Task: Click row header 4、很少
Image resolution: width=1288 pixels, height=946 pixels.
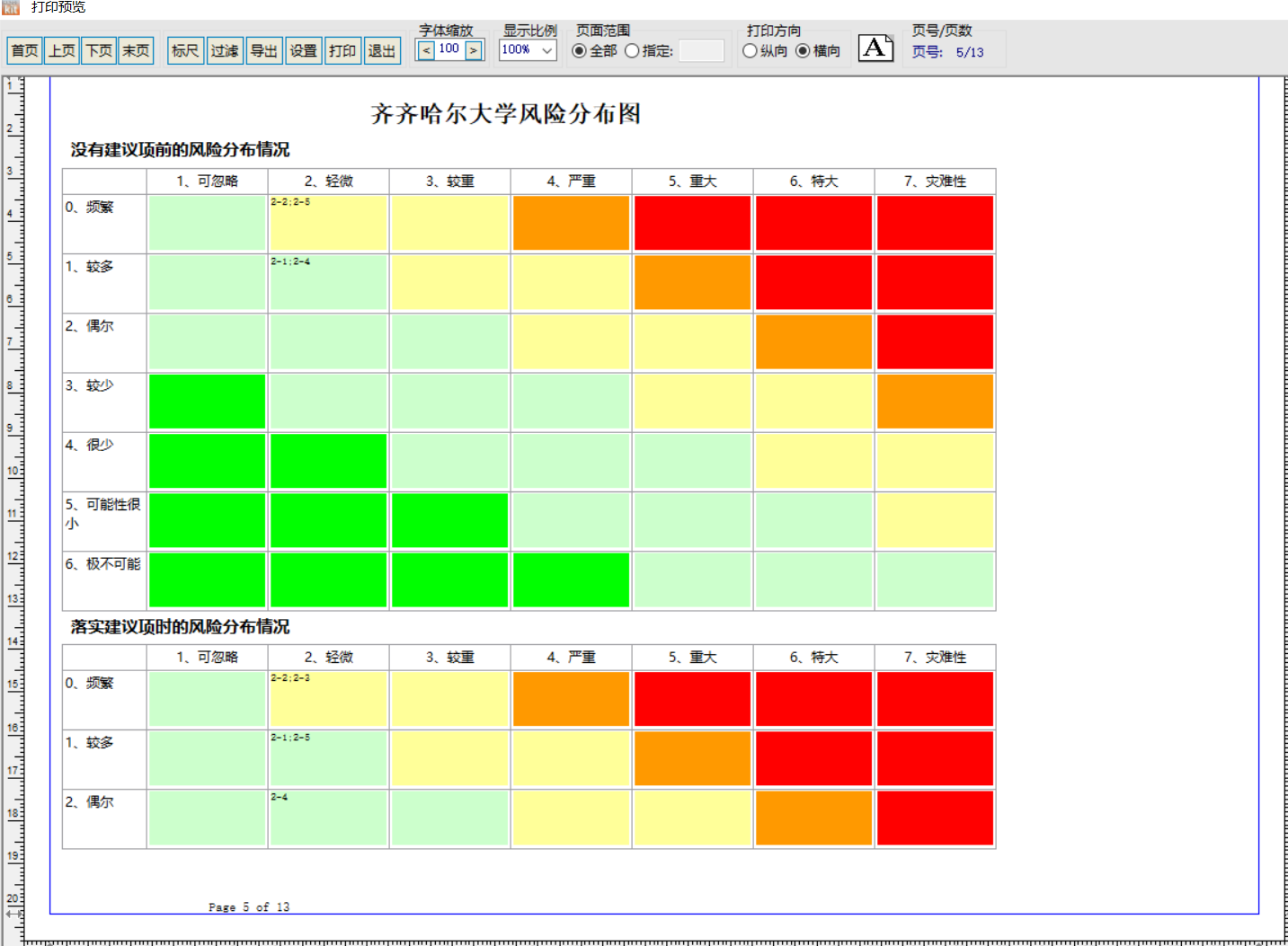Action: click(x=104, y=462)
